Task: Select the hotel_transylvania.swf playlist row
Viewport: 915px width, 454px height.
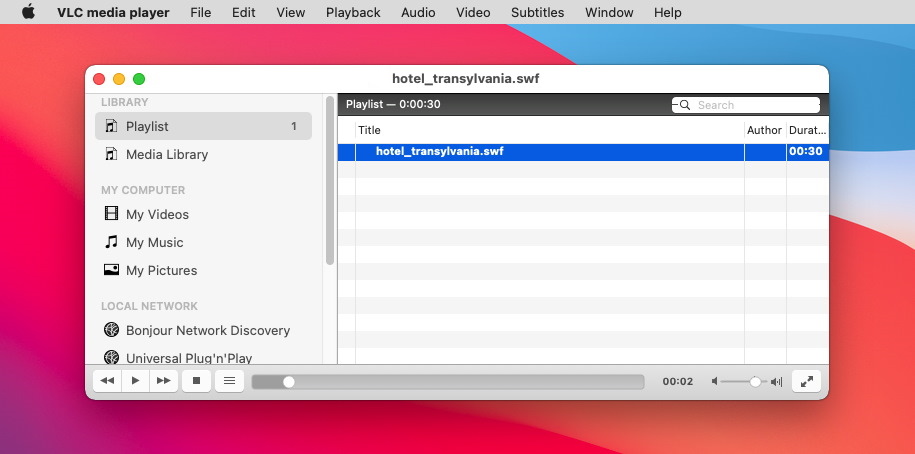Action: [583, 152]
